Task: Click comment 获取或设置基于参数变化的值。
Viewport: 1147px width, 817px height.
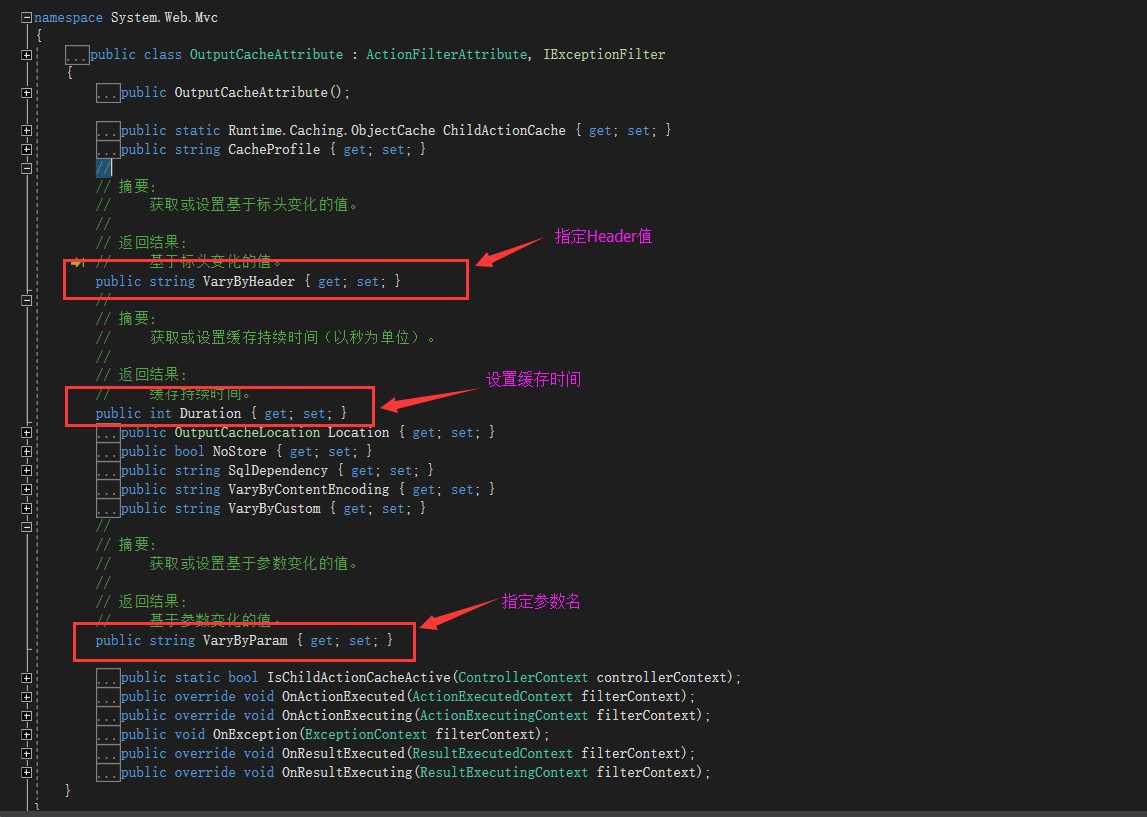Action: click(x=253, y=564)
